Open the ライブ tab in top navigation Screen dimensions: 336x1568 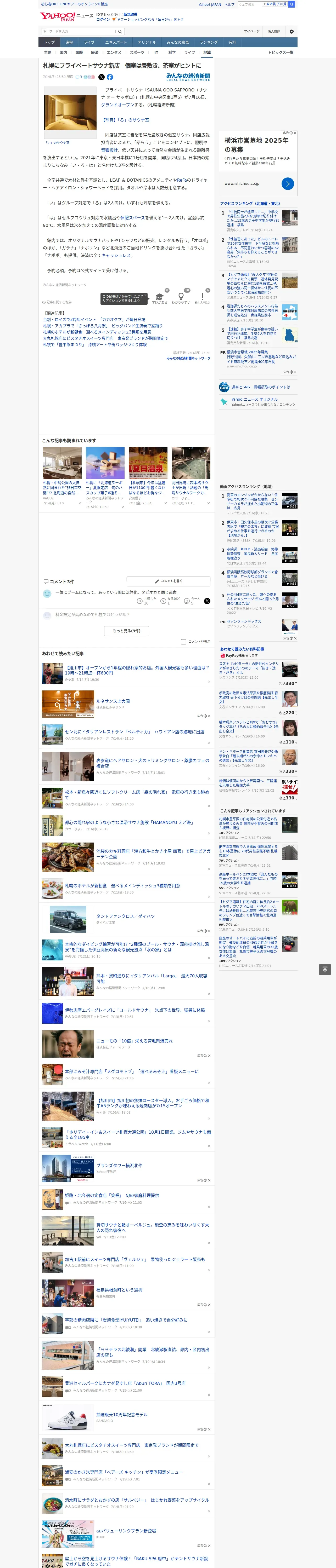click(89, 43)
